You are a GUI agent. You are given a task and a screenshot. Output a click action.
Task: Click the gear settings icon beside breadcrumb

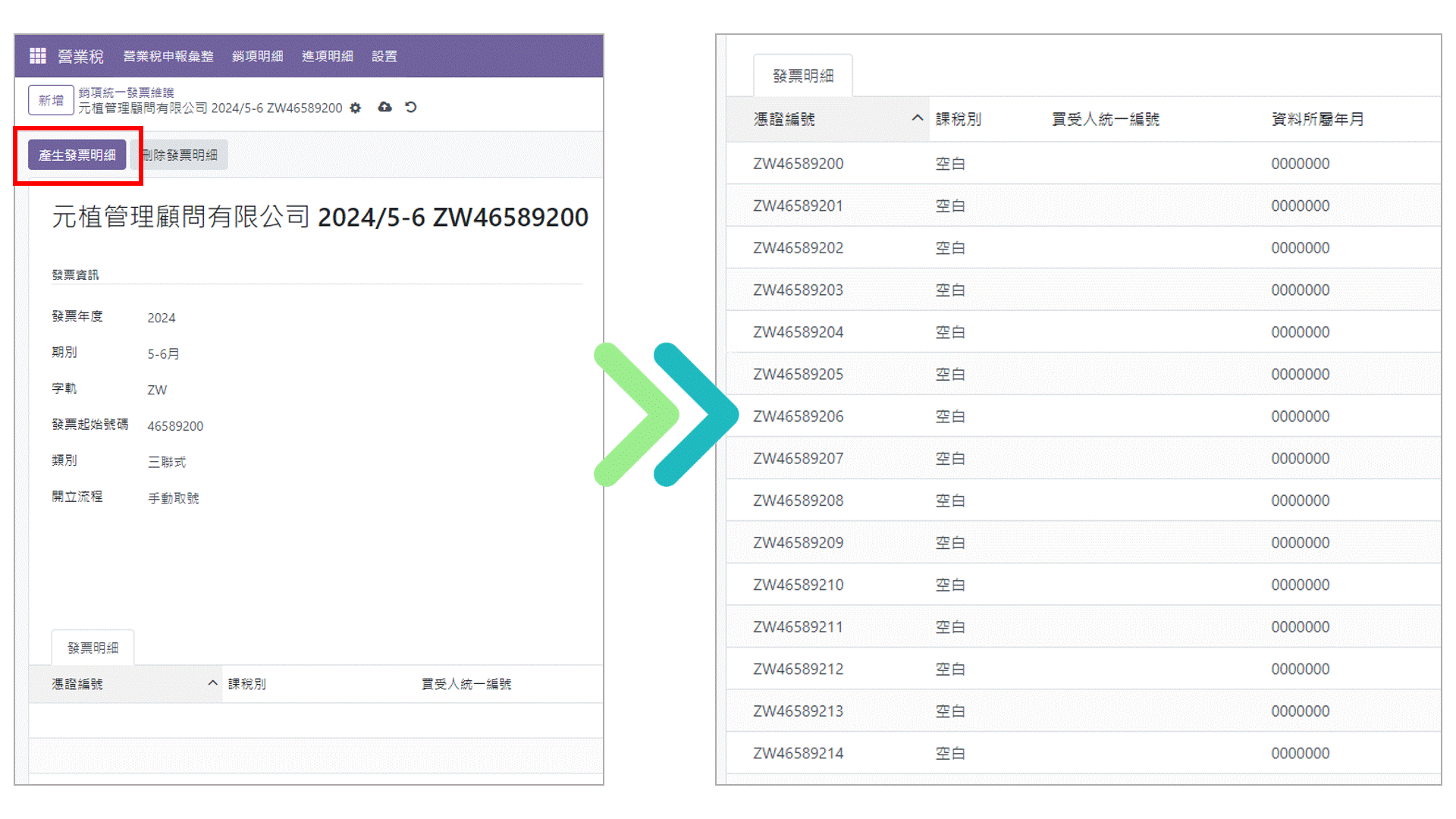(x=356, y=108)
